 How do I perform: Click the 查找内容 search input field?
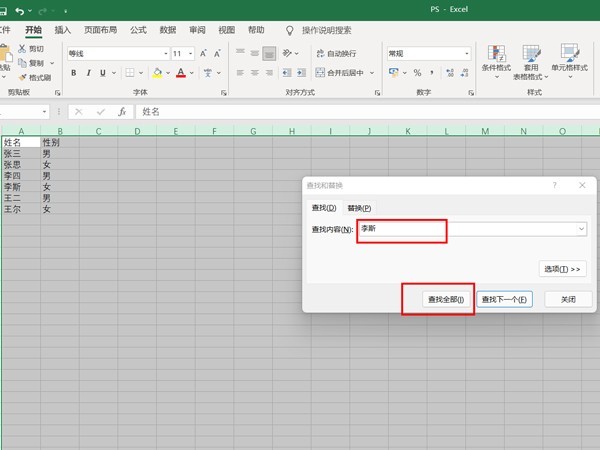coord(400,230)
